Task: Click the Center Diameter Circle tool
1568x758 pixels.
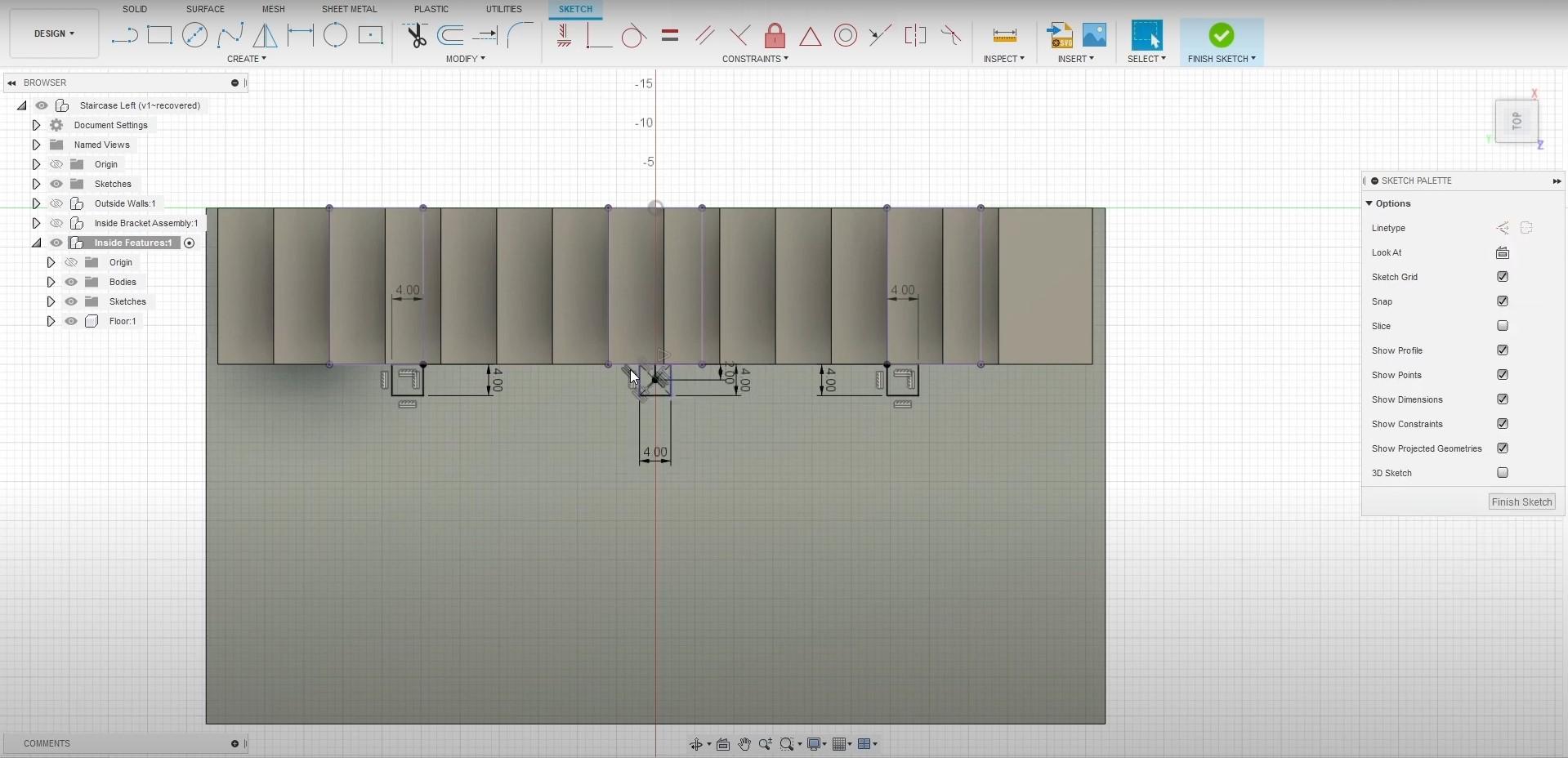Action: click(x=194, y=35)
